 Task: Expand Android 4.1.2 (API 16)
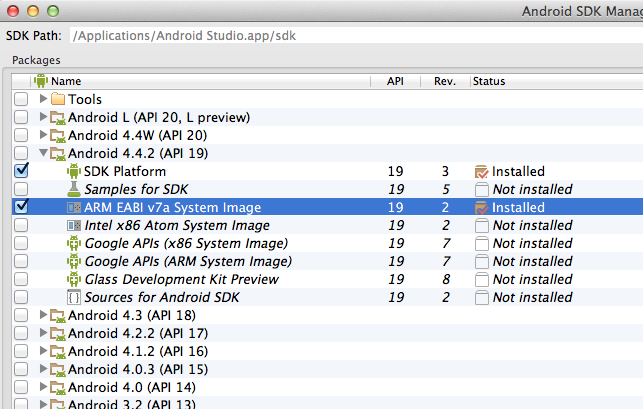coord(43,351)
